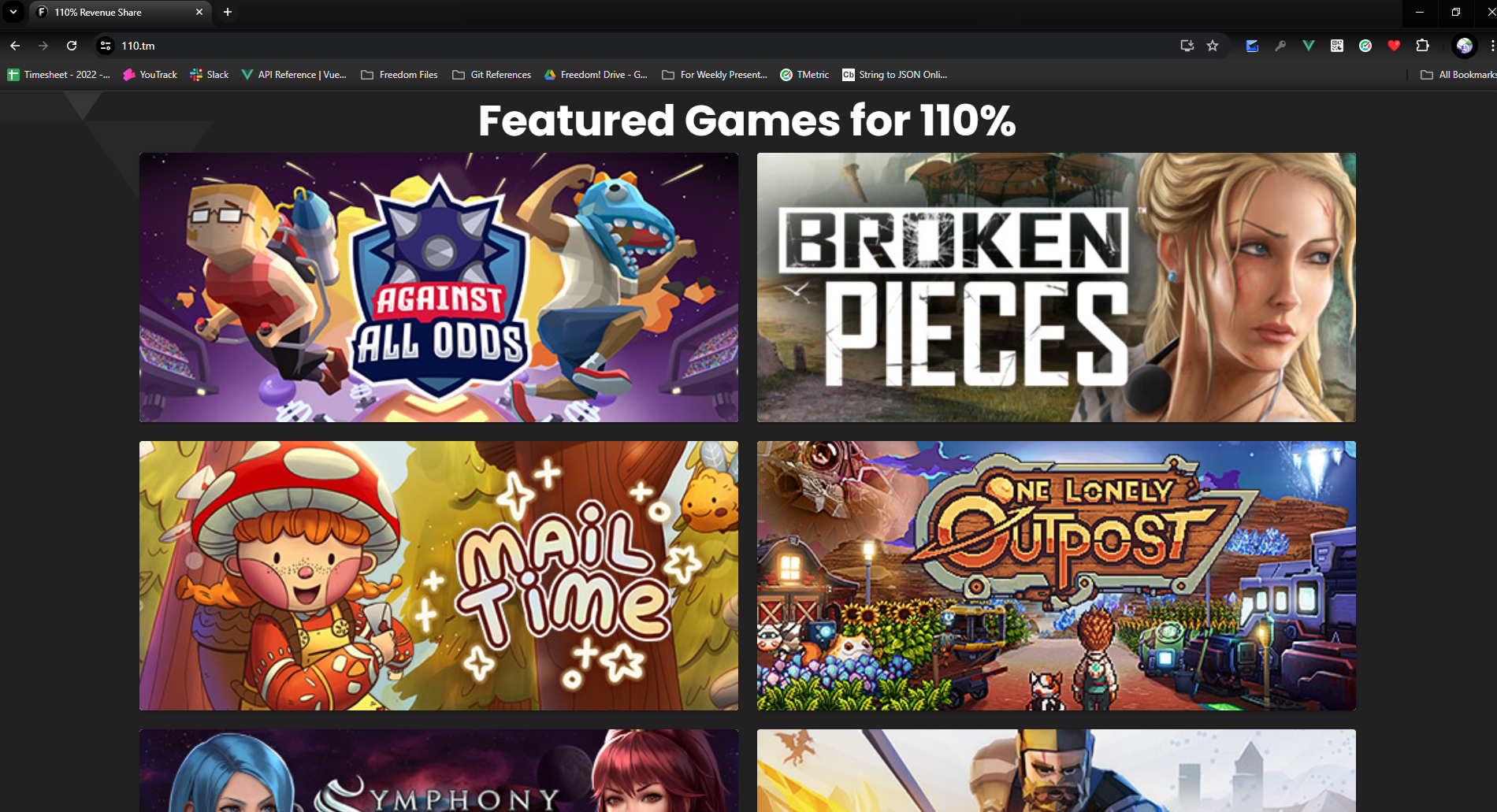
Task: Expand the All Bookmarks folder
Action: (1458, 75)
